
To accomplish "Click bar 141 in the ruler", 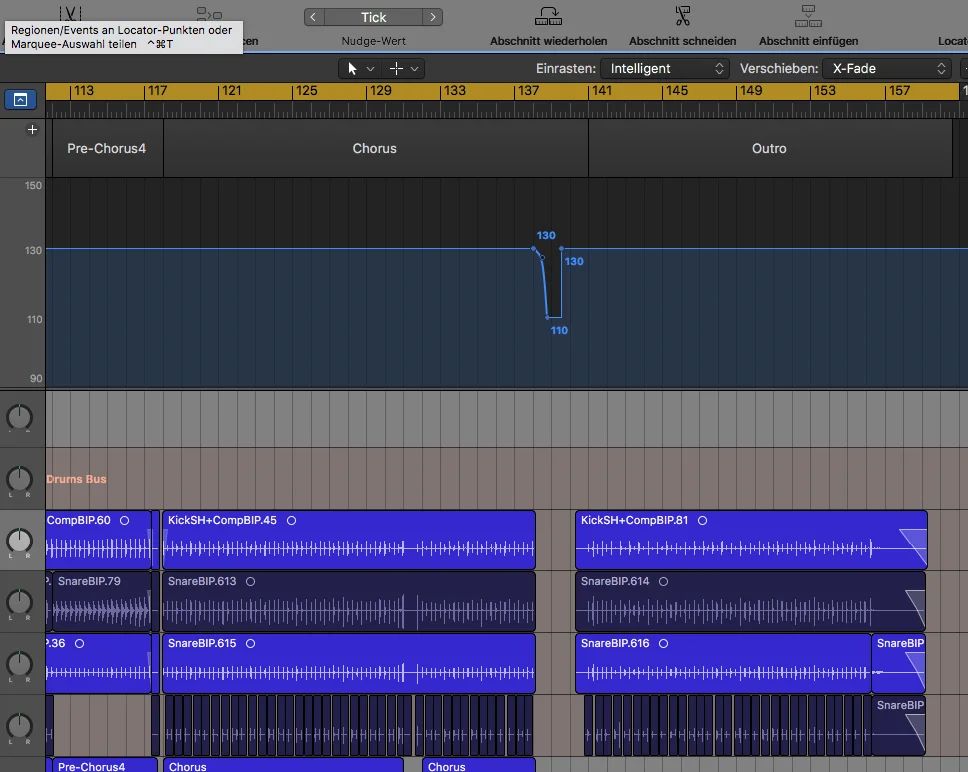I will (x=602, y=91).
